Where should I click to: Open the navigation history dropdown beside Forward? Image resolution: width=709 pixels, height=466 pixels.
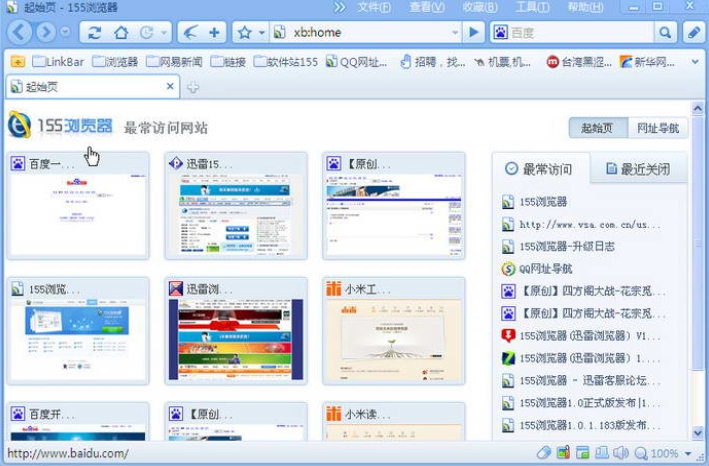66,32
